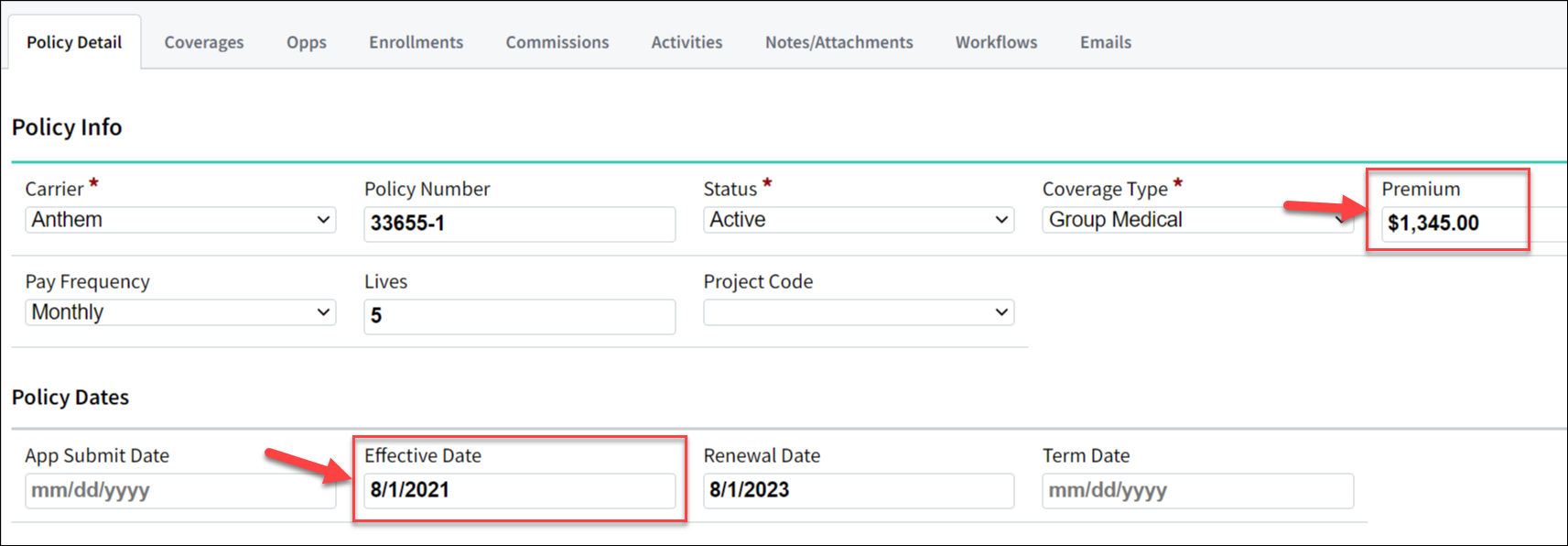
Task: Open the Opps tab
Action: coord(307,42)
